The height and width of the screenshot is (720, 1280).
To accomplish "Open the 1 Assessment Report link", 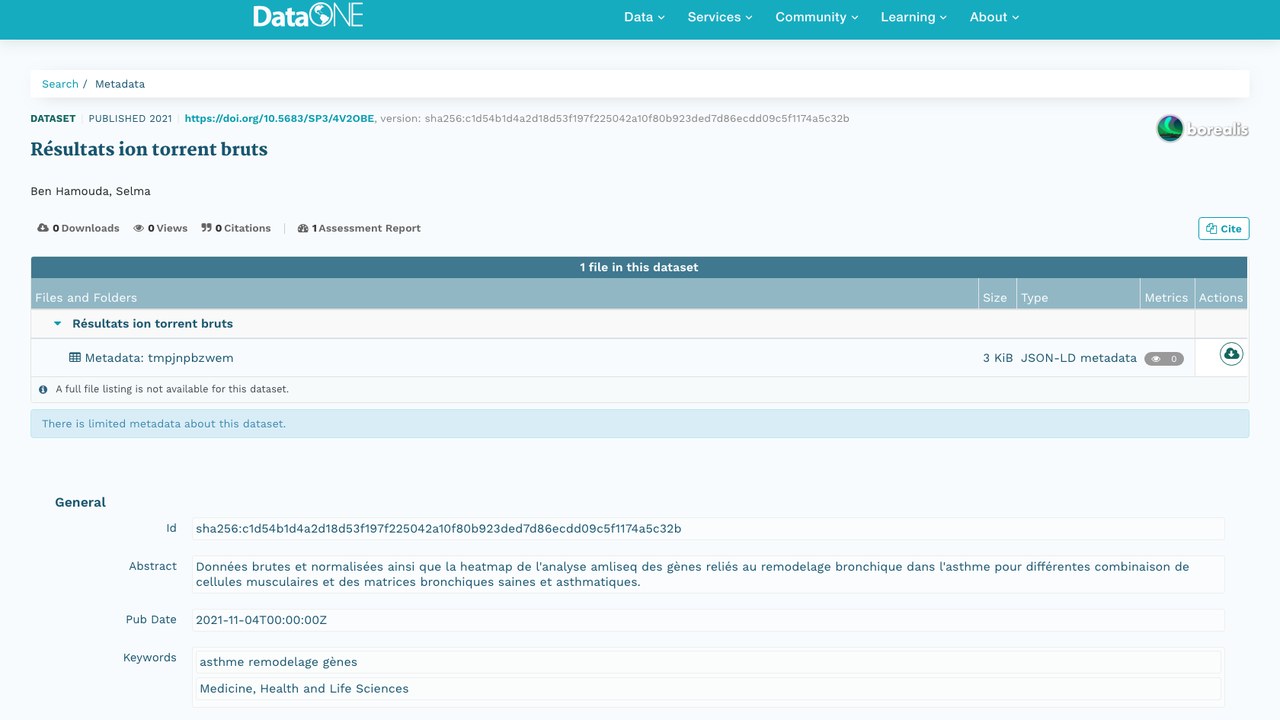I will (x=359, y=228).
